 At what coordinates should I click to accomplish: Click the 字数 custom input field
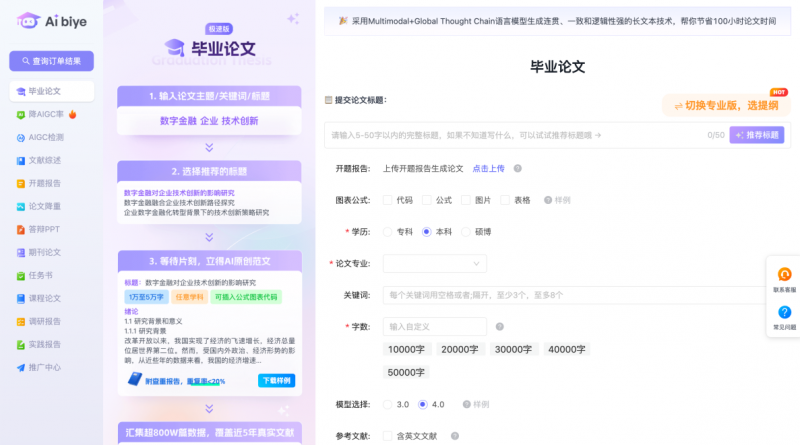click(x=435, y=327)
